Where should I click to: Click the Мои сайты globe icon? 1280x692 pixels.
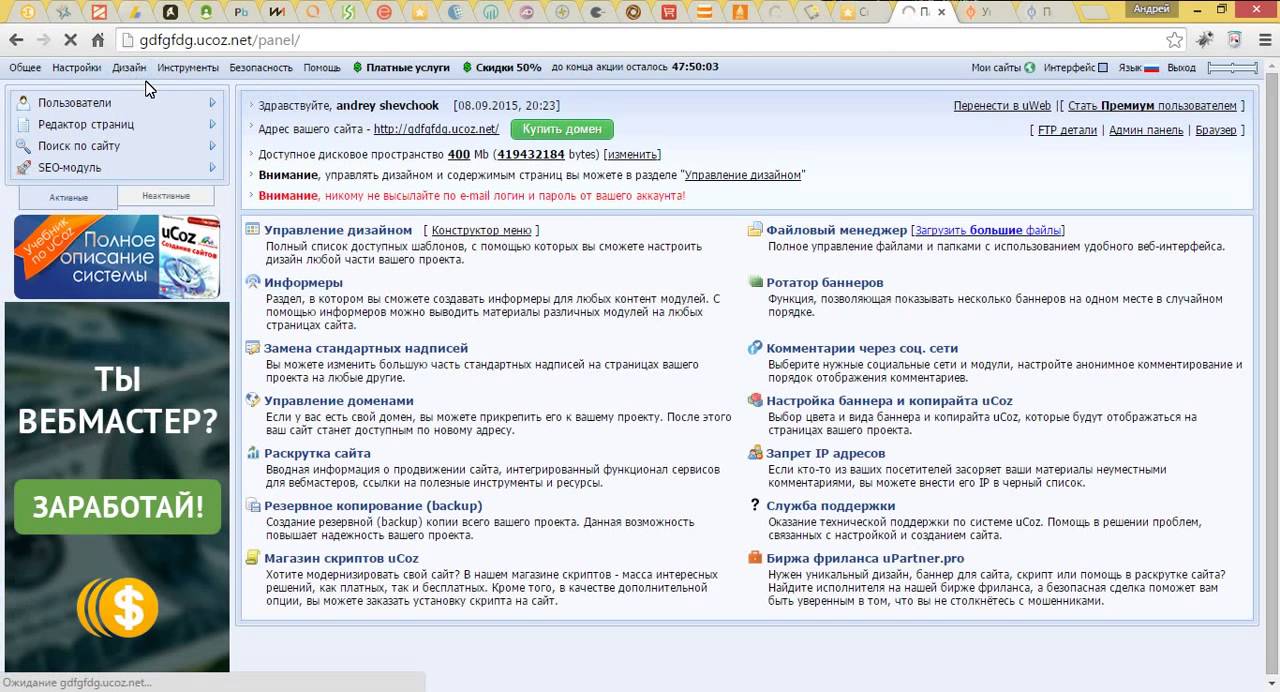pos(1029,68)
